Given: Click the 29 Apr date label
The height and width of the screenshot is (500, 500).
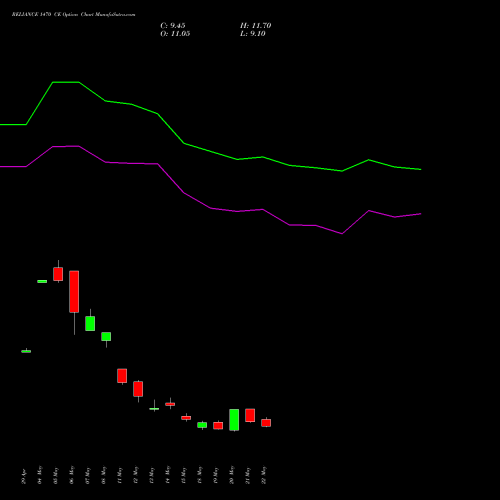Looking at the screenshot, I should click(x=24, y=477).
